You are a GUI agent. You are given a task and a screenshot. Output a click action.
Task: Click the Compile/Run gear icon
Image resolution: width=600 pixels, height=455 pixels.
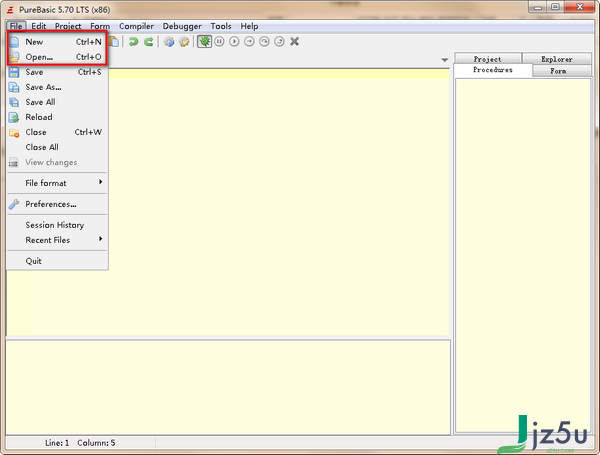click(169, 41)
